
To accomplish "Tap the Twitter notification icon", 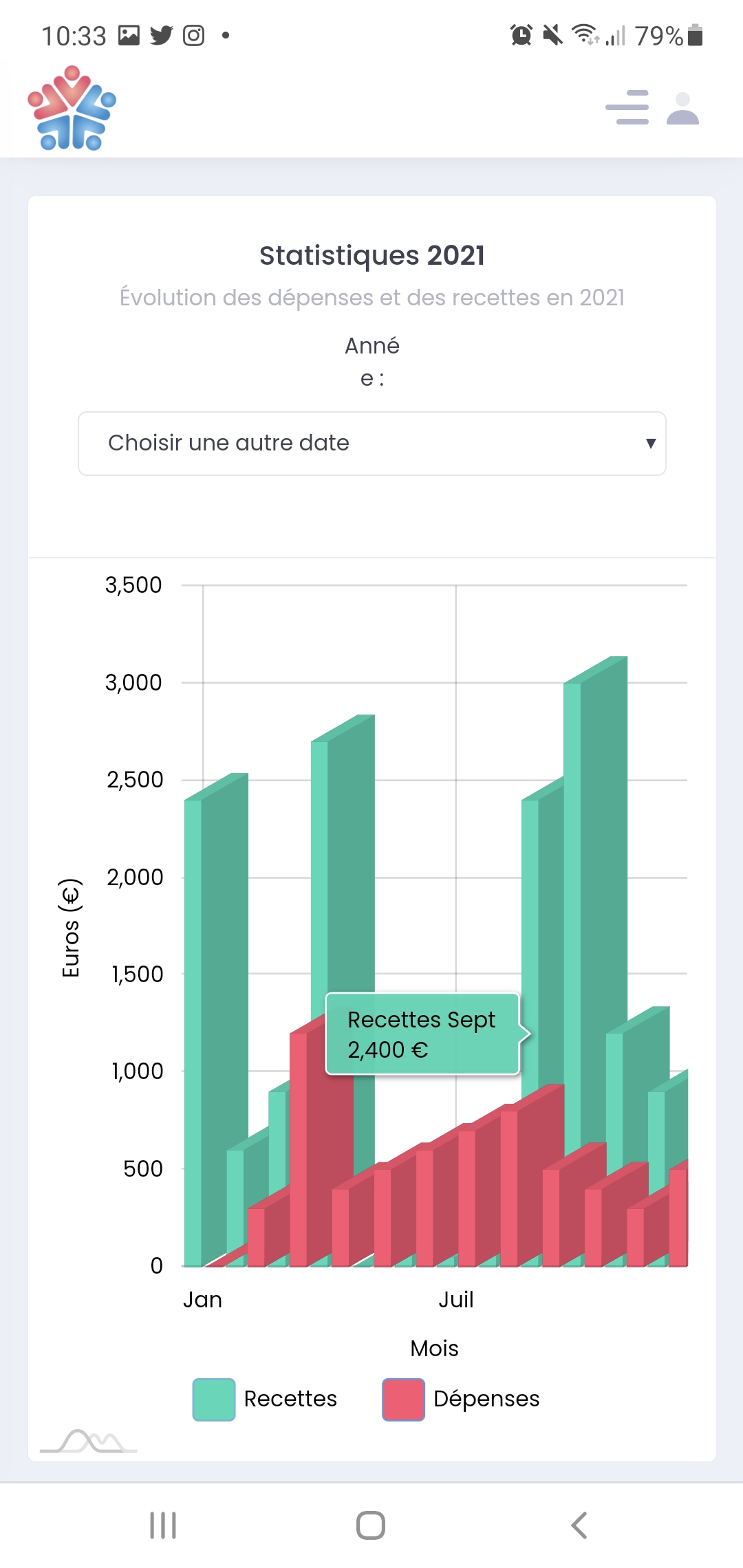I will click(x=162, y=35).
